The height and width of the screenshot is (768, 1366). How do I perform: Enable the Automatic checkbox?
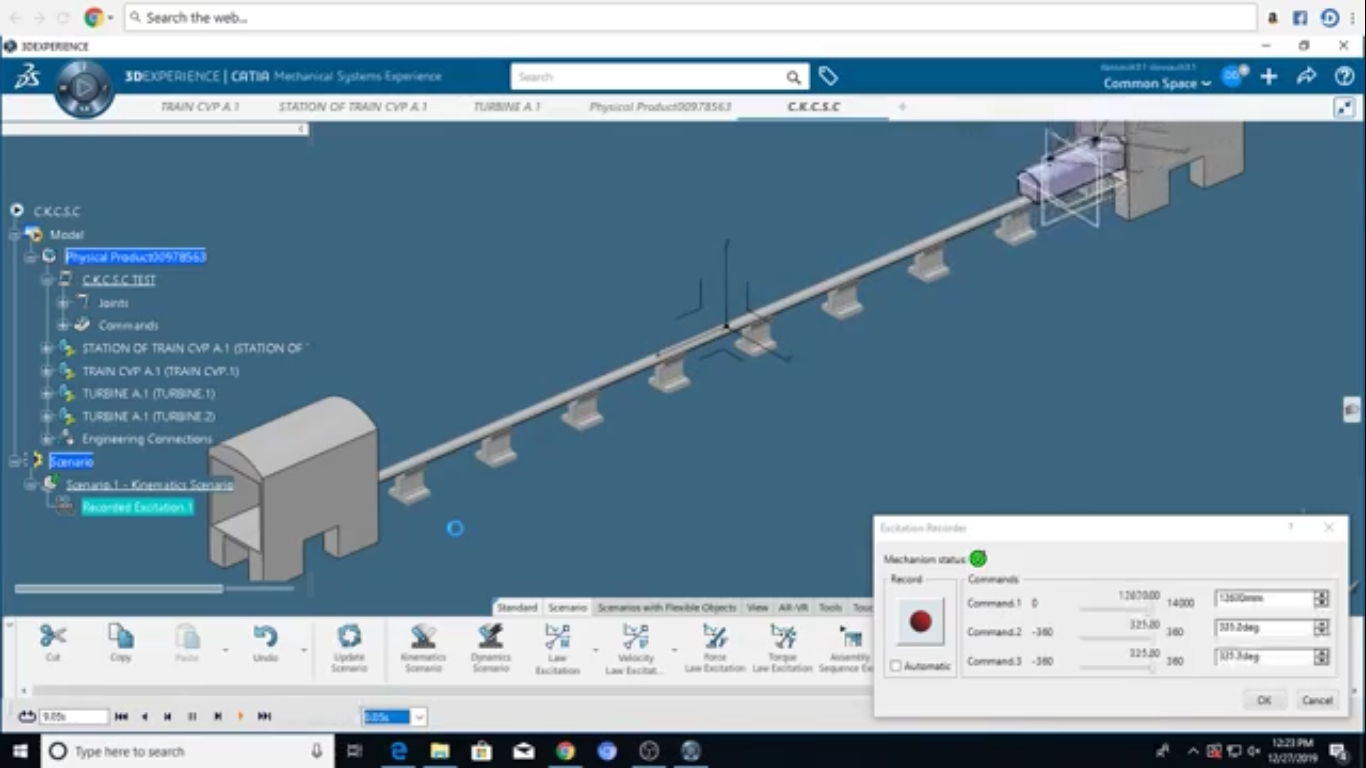(896, 666)
